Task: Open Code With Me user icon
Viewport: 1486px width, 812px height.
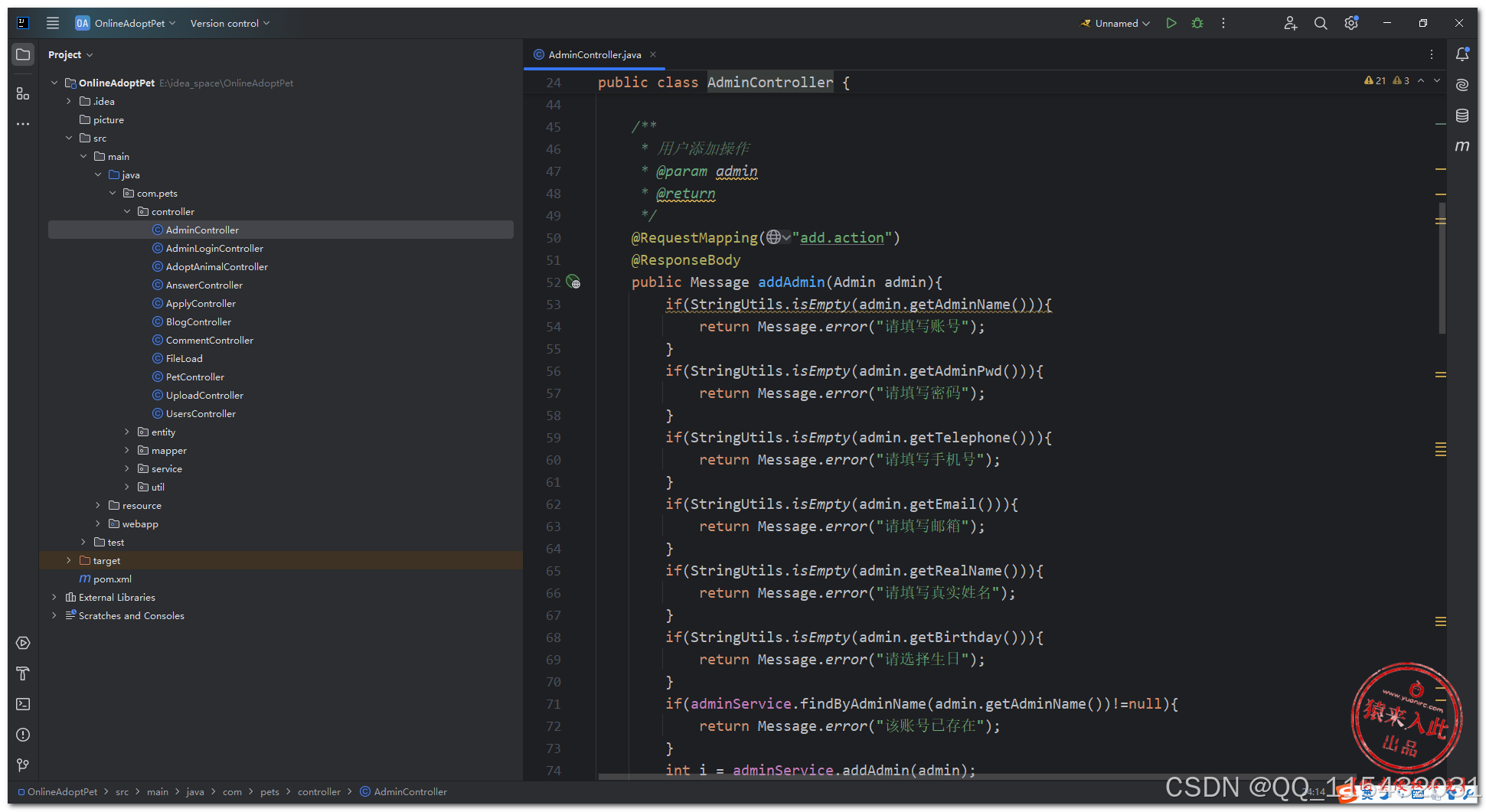Action: click(x=1291, y=23)
